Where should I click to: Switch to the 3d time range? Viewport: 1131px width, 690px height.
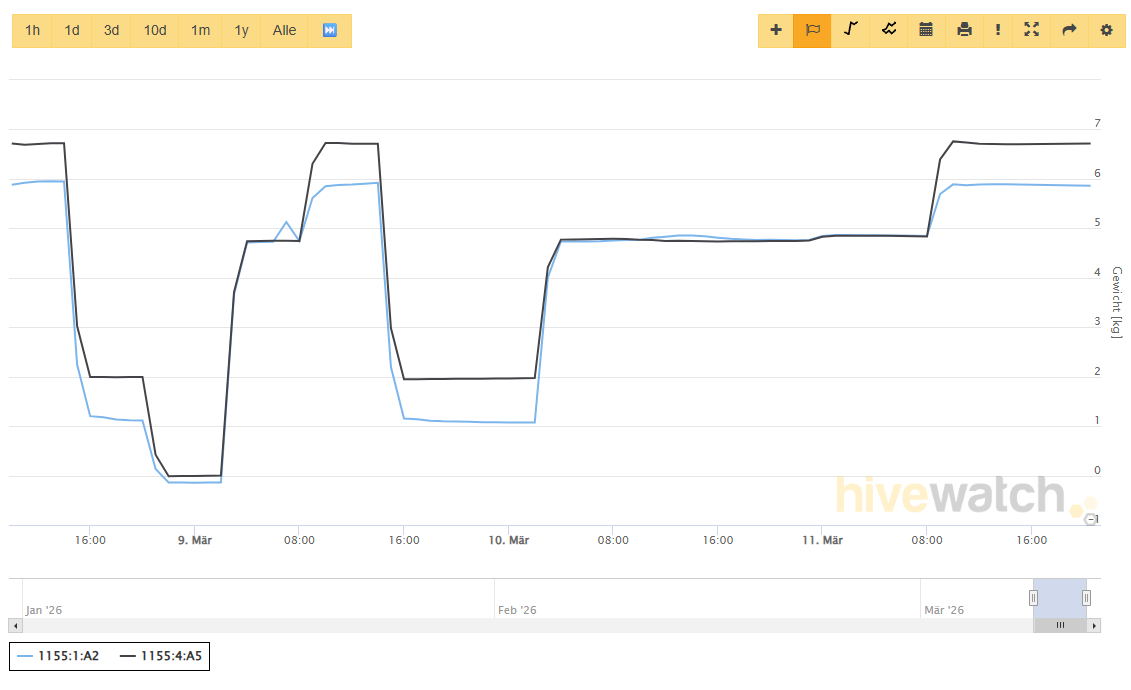point(111,30)
